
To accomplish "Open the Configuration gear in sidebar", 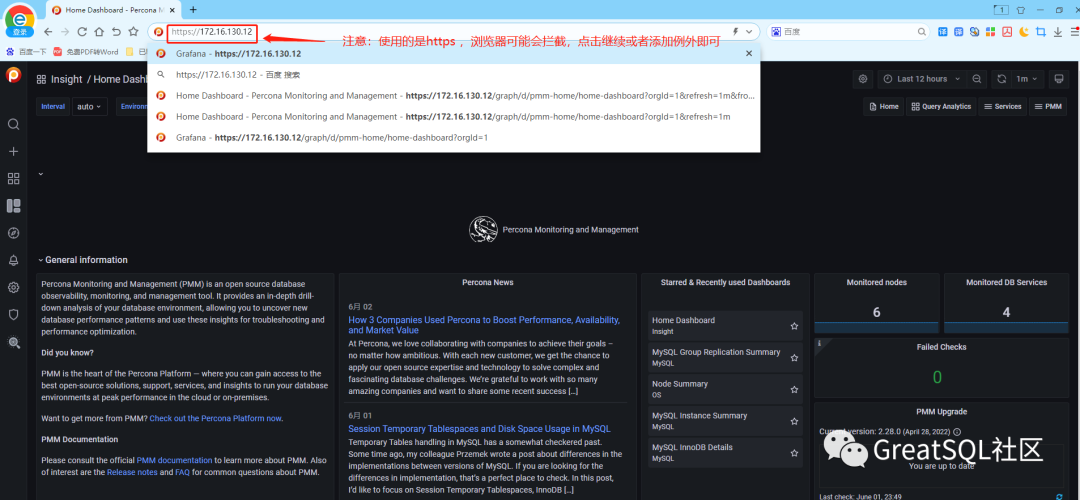I will pos(13,287).
